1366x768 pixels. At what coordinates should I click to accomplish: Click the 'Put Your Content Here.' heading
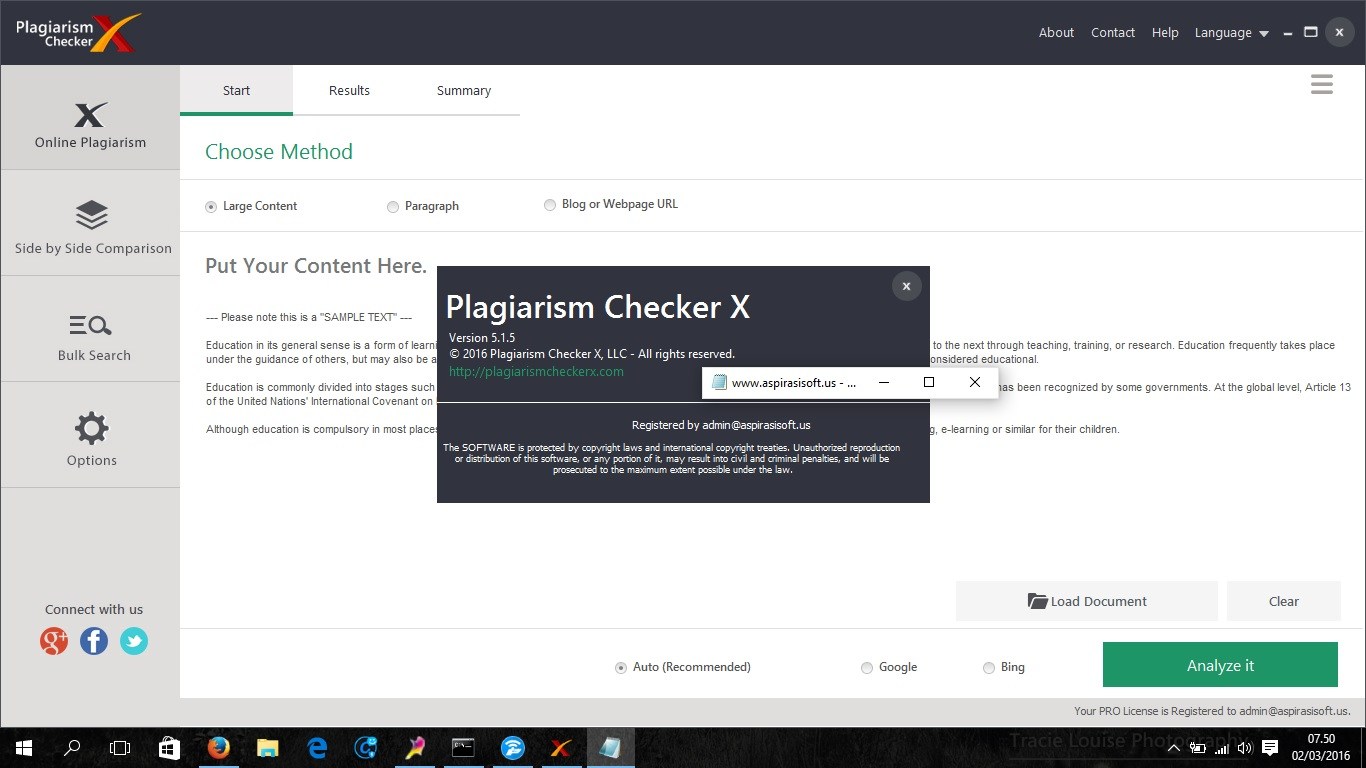click(316, 266)
